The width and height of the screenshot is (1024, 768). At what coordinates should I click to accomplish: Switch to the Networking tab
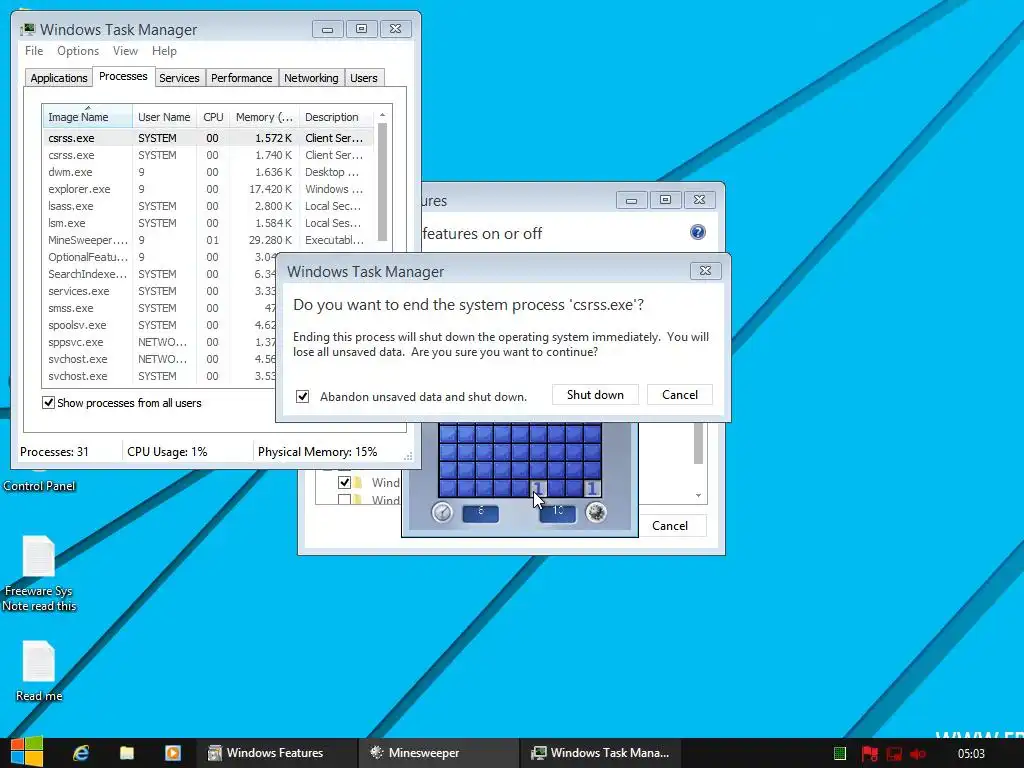click(311, 78)
